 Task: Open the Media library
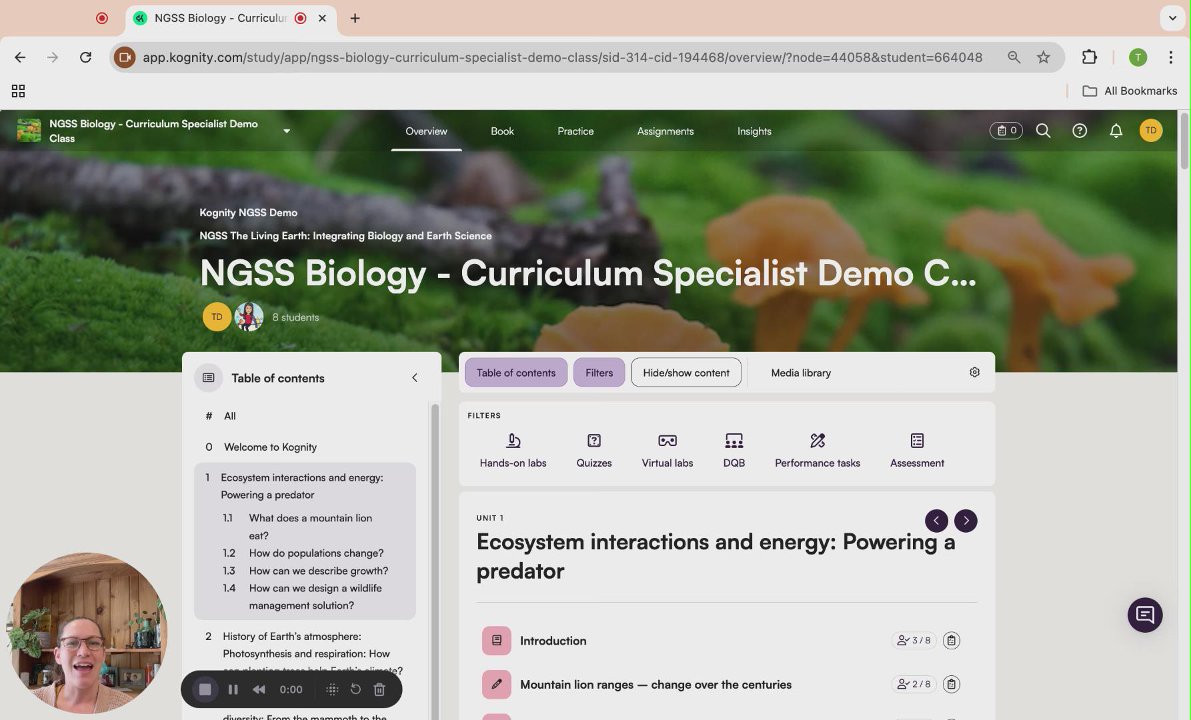pyautogui.click(x=801, y=372)
